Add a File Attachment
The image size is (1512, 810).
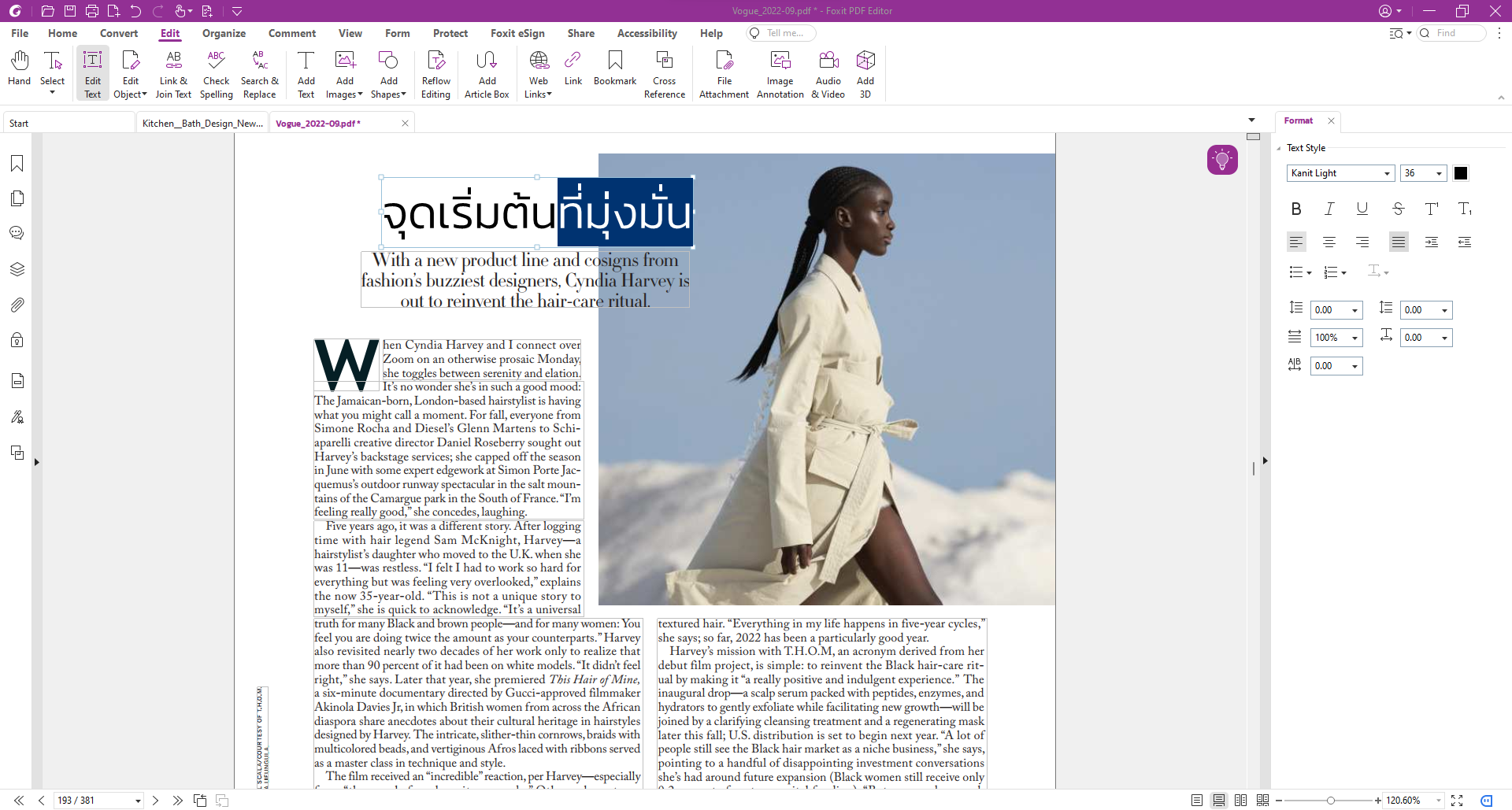coord(723,71)
